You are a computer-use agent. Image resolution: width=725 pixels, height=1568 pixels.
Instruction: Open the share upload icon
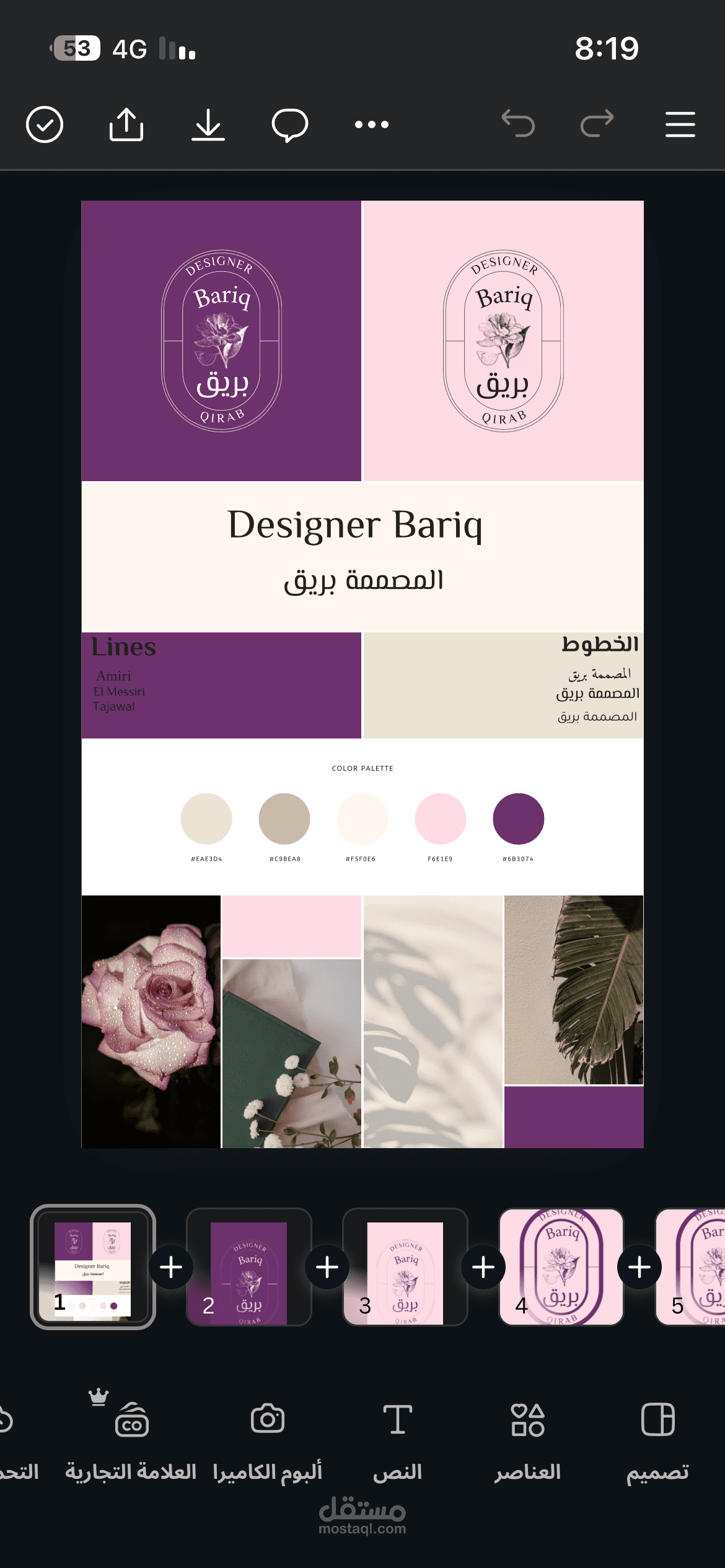pos(126,124)
